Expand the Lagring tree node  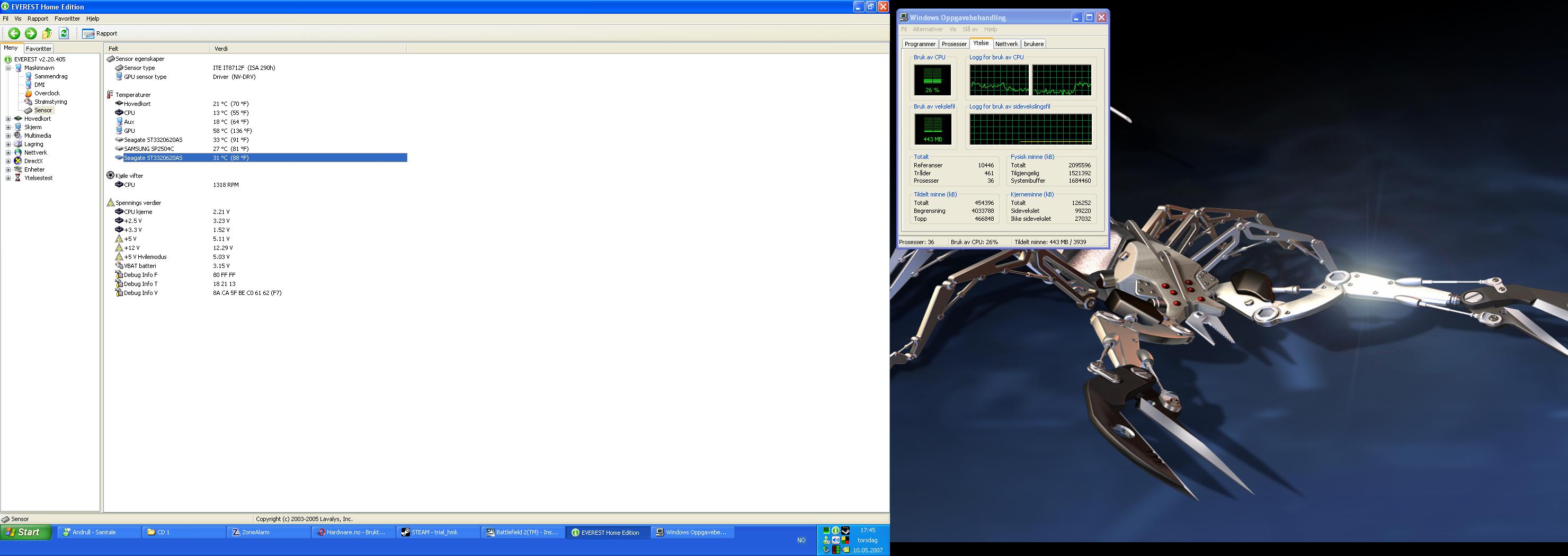(8, 144)
